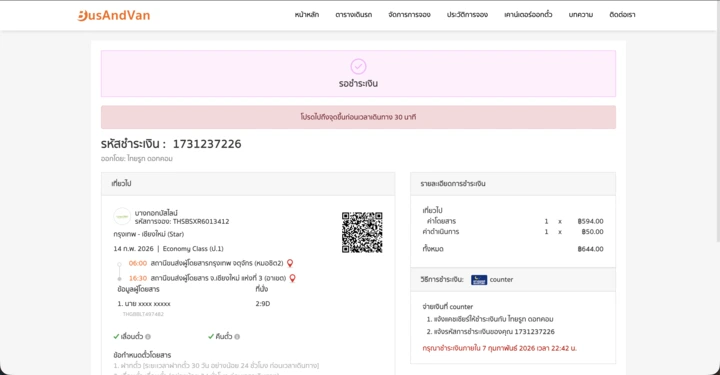Viewport: 720px width, 375px height.
Task: Click ticket number THGBBLT497482
Action: coord(143,314)
